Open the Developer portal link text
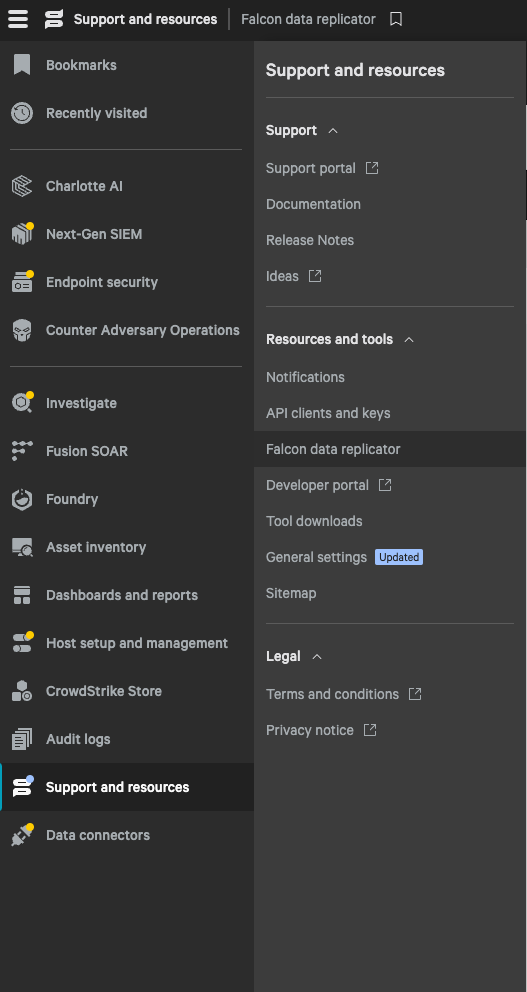The height and width of the screenshot is (992, 527). (x=317, y=485)
